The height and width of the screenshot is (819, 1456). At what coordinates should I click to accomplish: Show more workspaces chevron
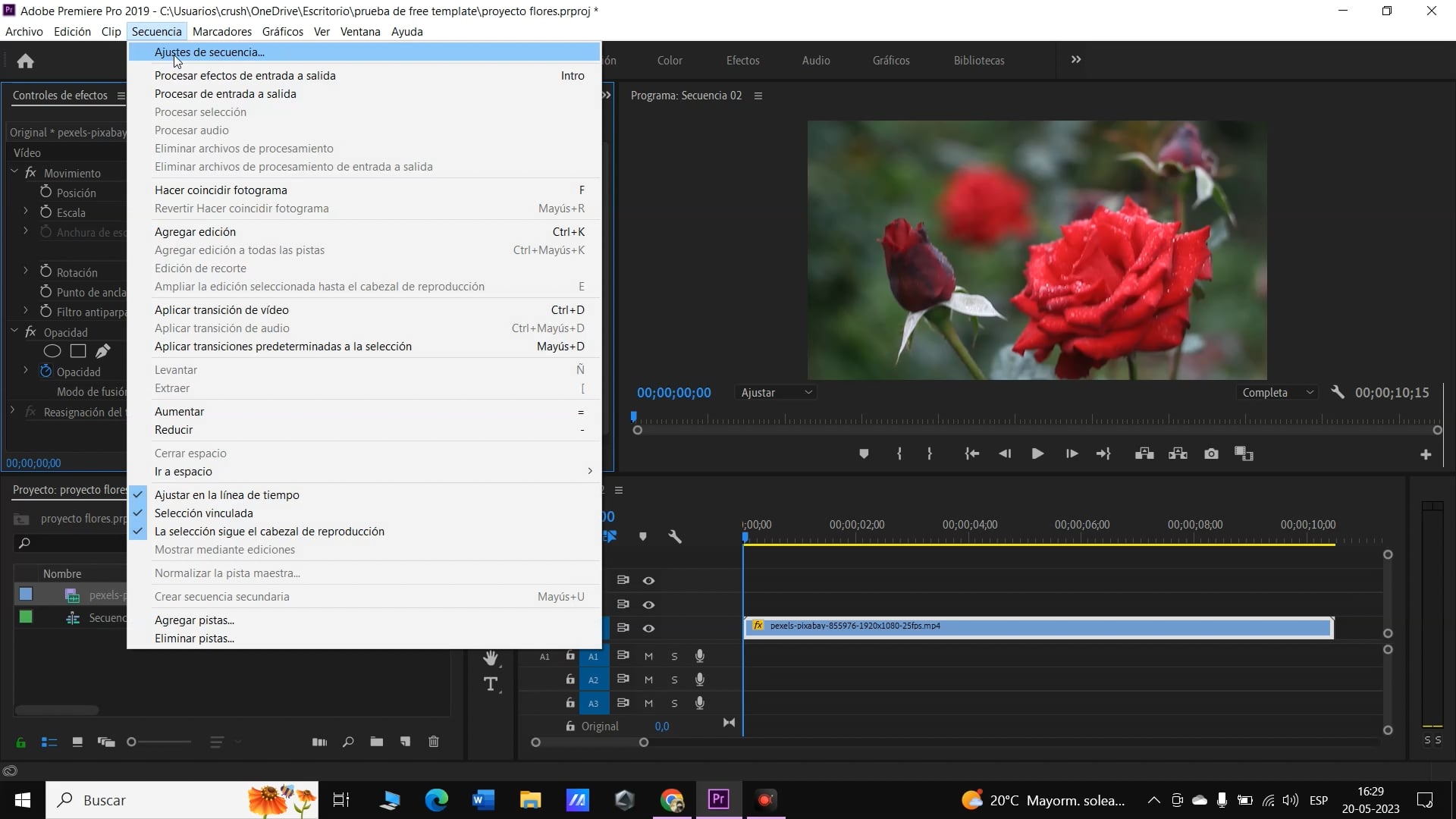(x=1076, y=60)
